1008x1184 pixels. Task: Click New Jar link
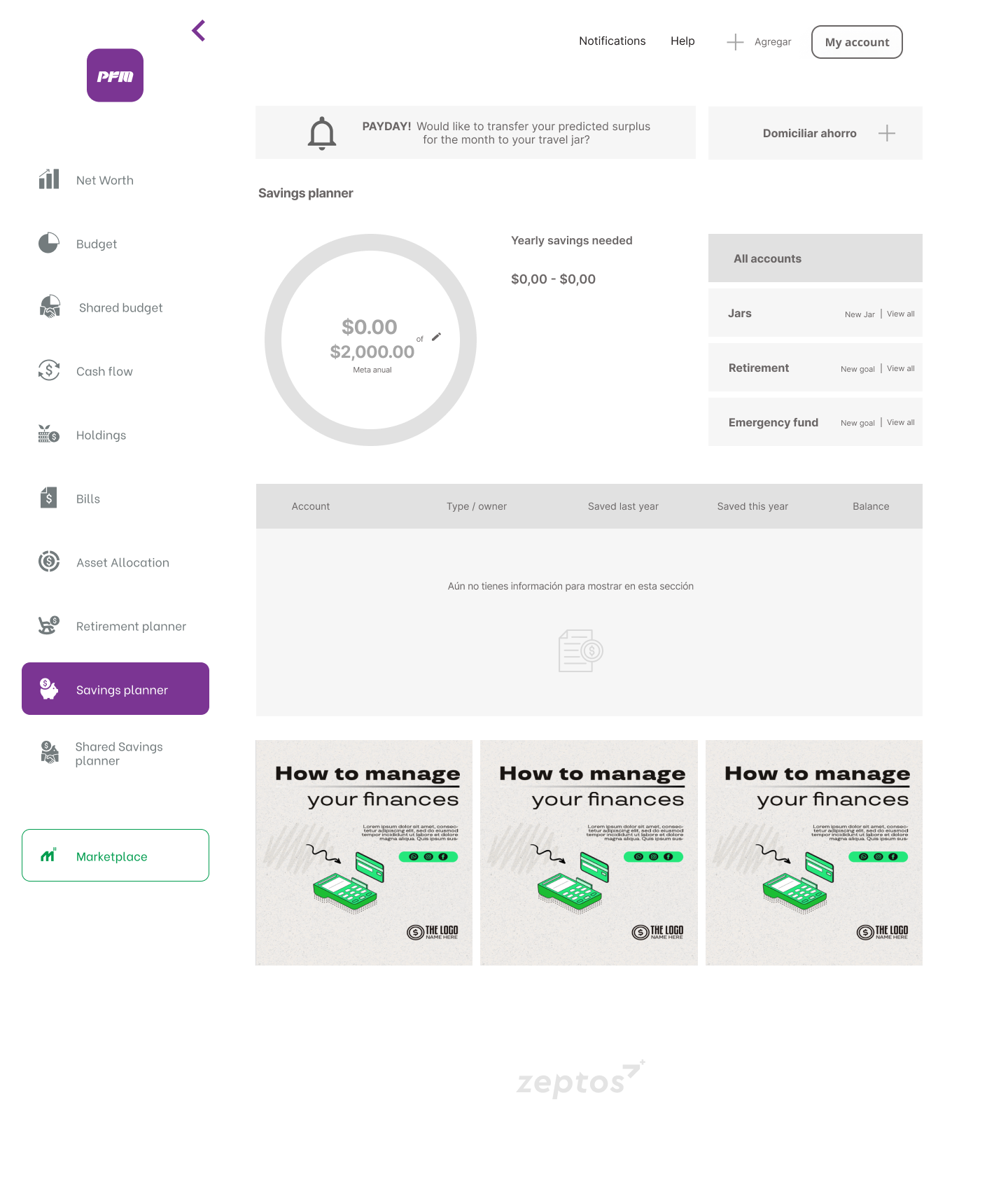860,314
